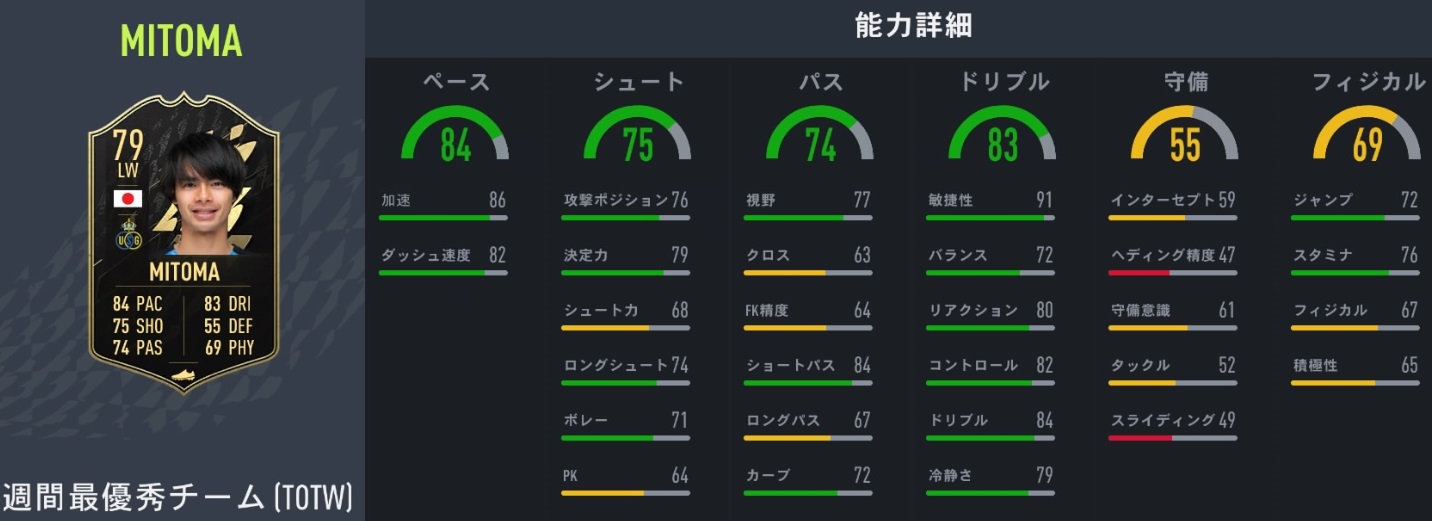Click the Japan flag on the card
The width and height of the screenshot is (1432, 521).
click(127, 198)
